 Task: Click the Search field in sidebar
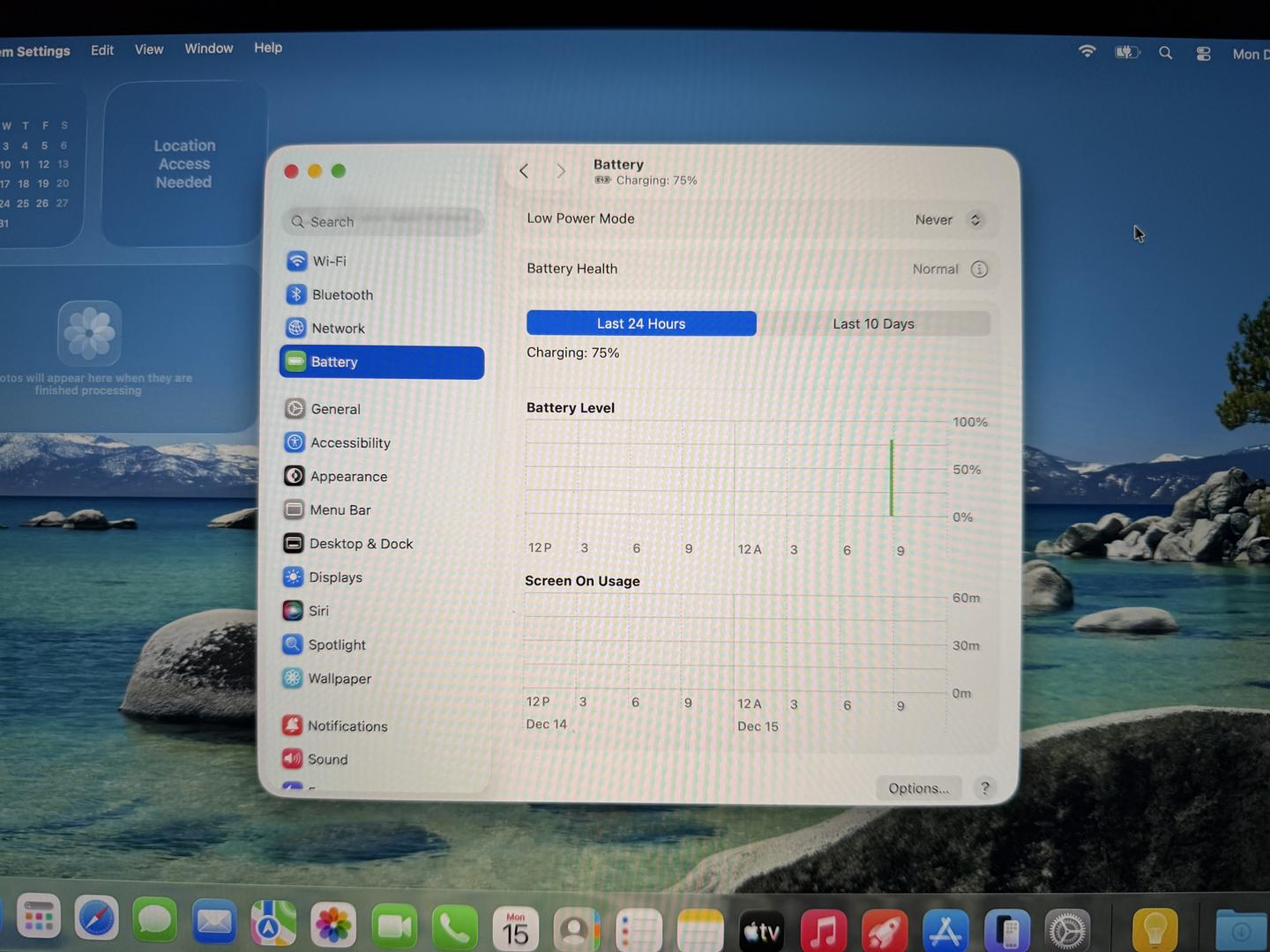[384, 221]
